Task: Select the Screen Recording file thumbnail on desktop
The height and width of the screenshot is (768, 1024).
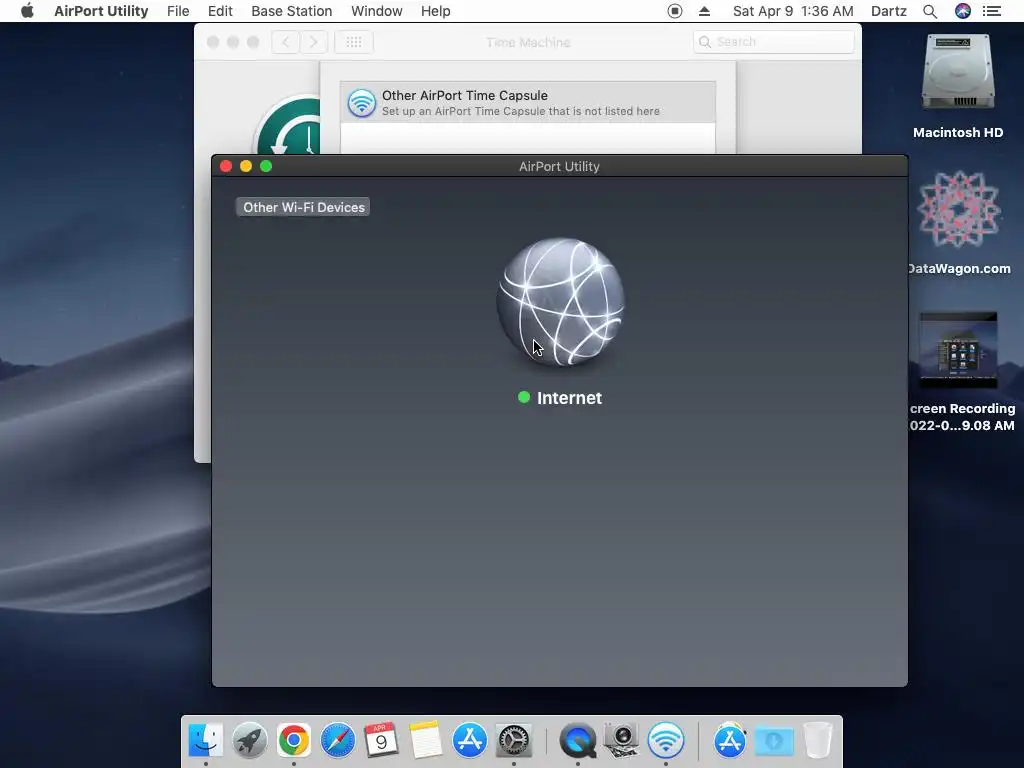Action: point(958,349)
